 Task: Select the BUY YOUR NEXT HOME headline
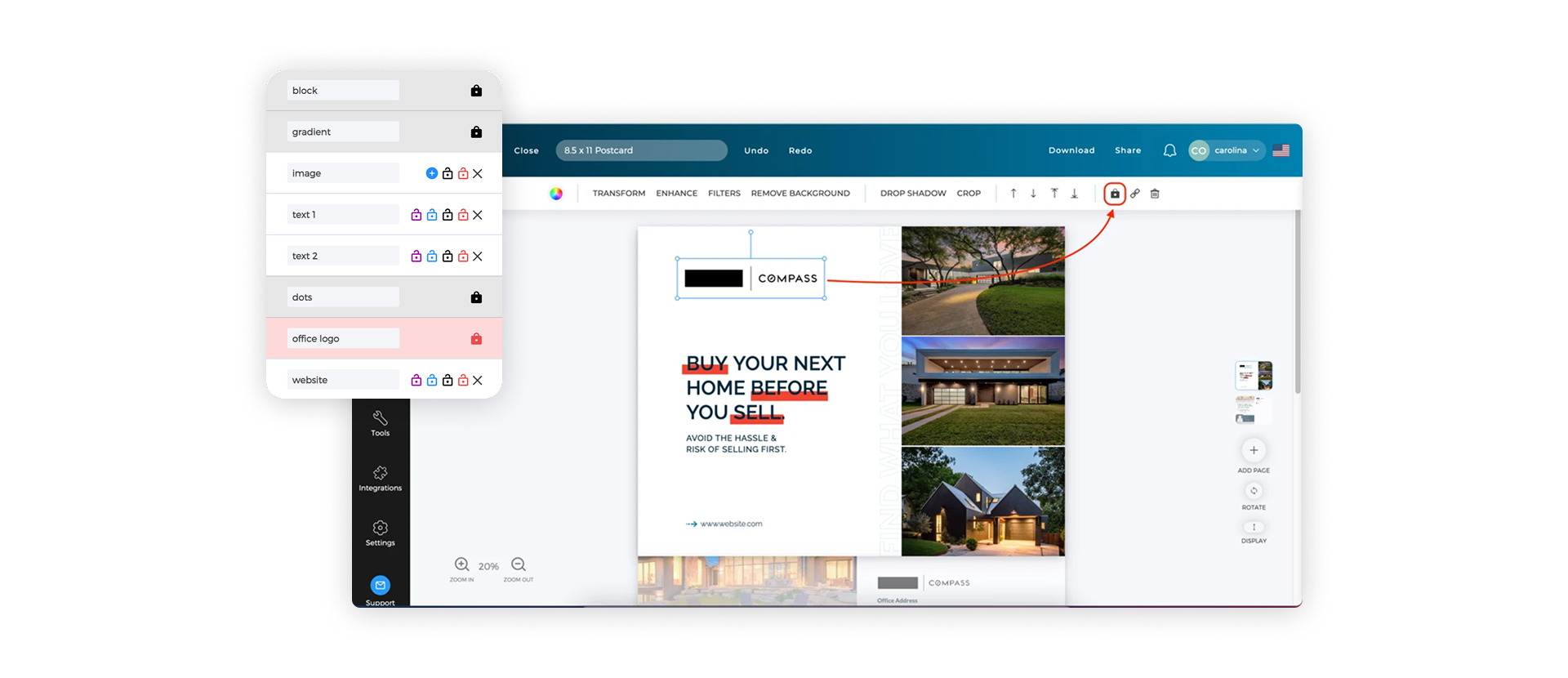point(765,388)
